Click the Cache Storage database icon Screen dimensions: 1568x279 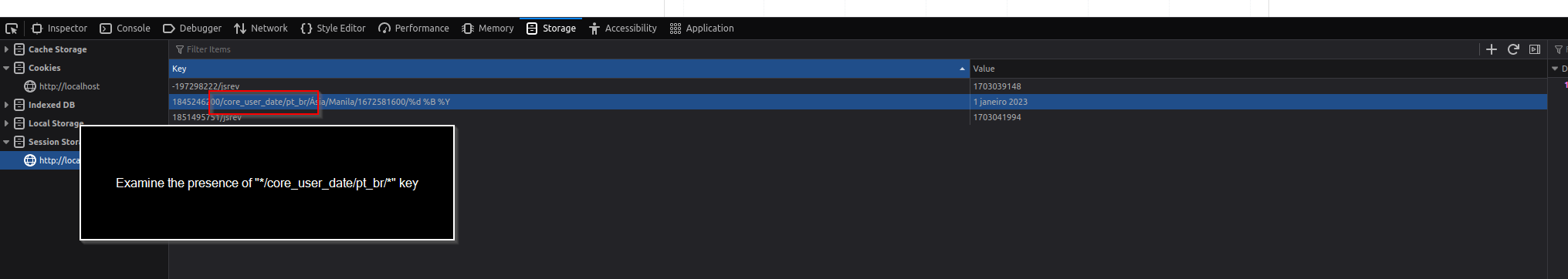pyautogui.click(x=19, y=49)
